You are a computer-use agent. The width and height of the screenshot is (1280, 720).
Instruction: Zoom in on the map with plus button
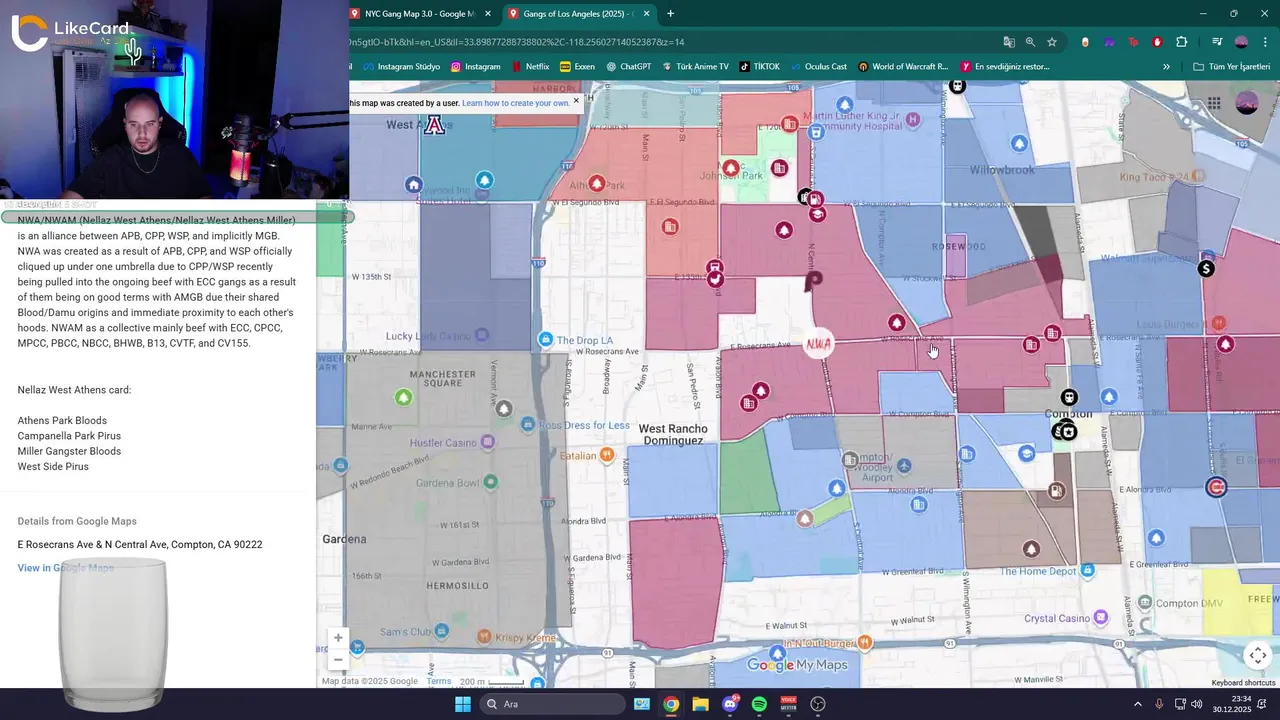338,638
